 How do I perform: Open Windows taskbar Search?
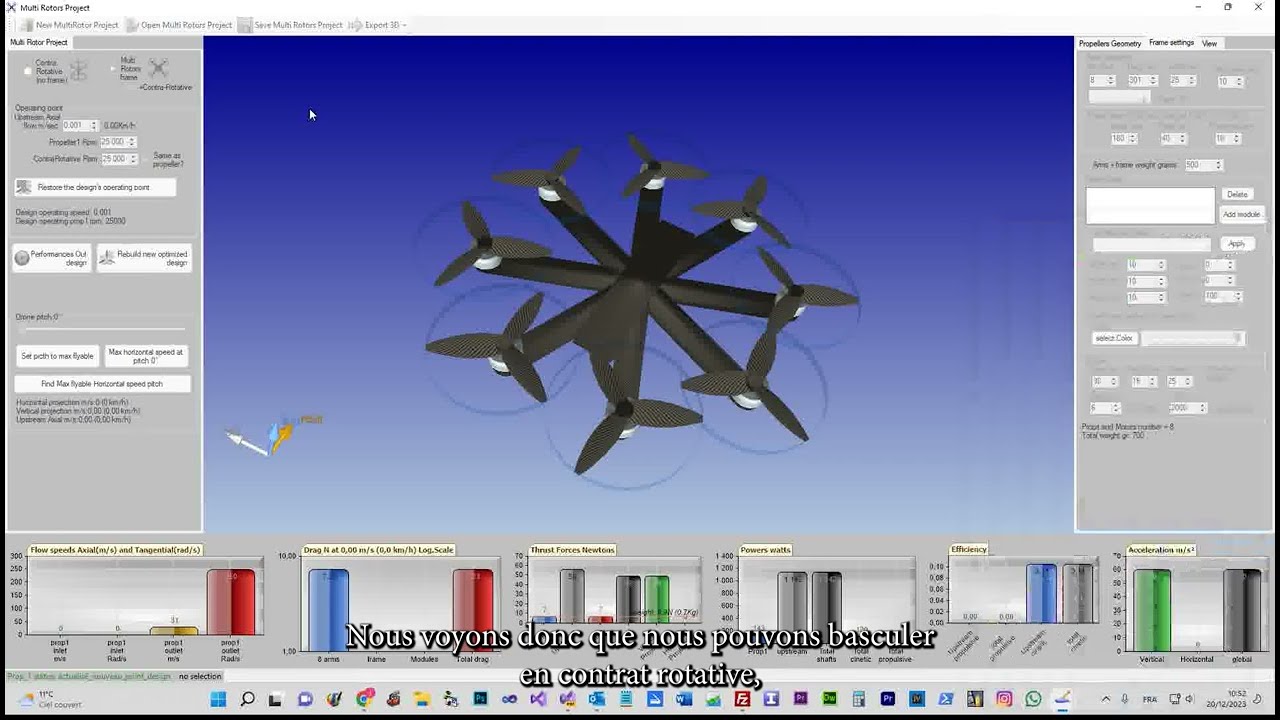pos(247,699)
